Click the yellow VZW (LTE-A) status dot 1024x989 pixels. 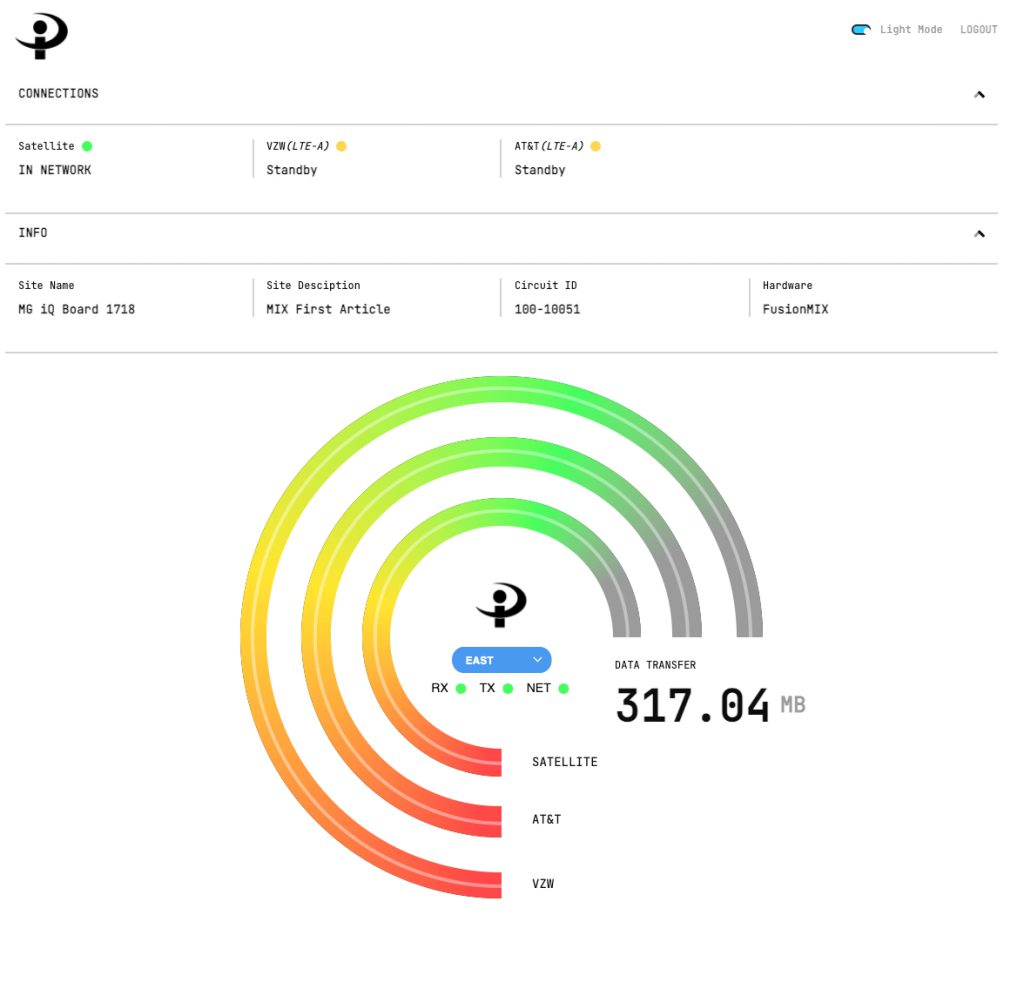[341, 146]
